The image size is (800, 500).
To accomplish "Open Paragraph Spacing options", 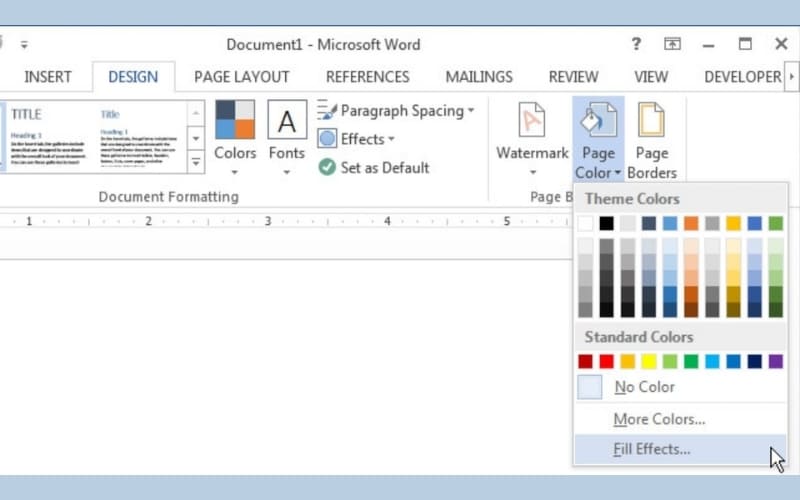I will pyautogui.click(x=396, y=111).
